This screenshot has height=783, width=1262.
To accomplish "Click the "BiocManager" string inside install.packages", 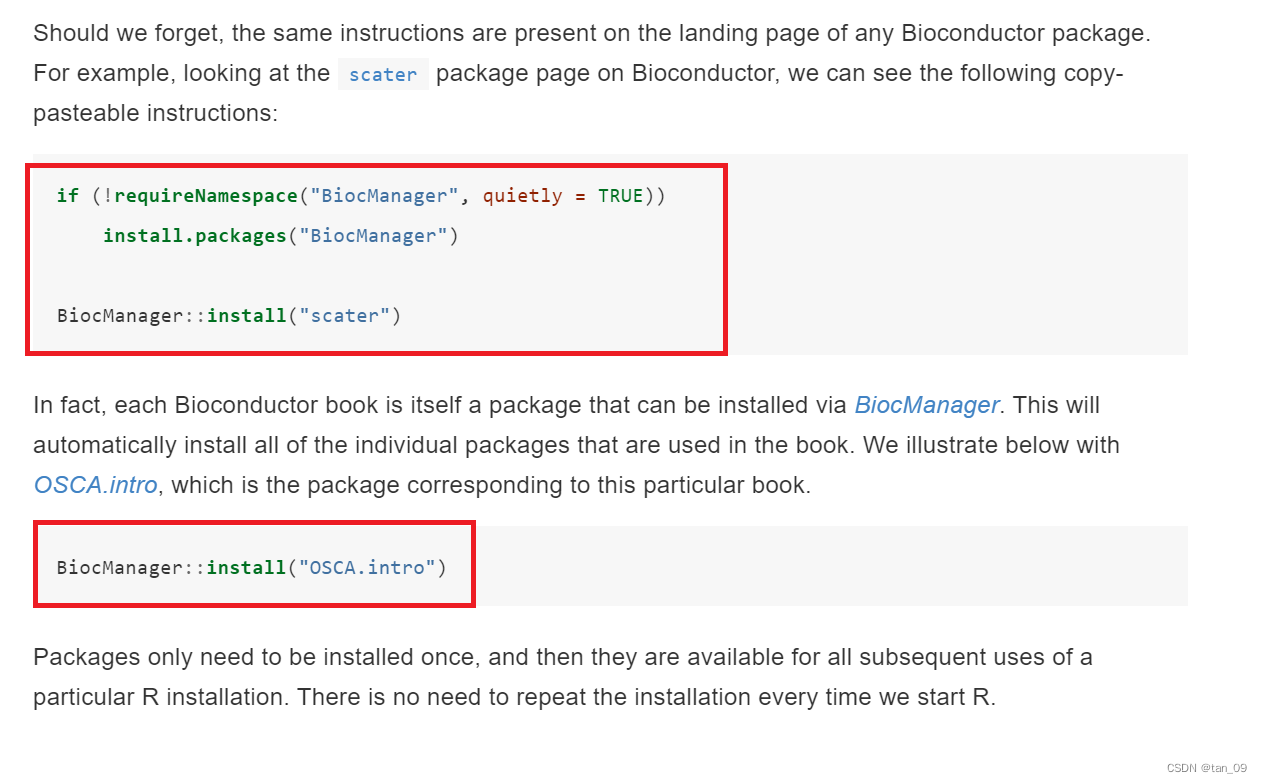I will click(373, 236).
